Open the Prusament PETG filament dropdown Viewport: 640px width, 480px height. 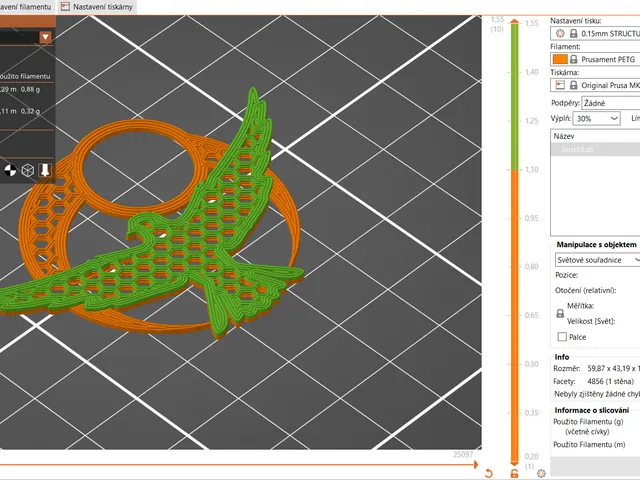[595, 59]
